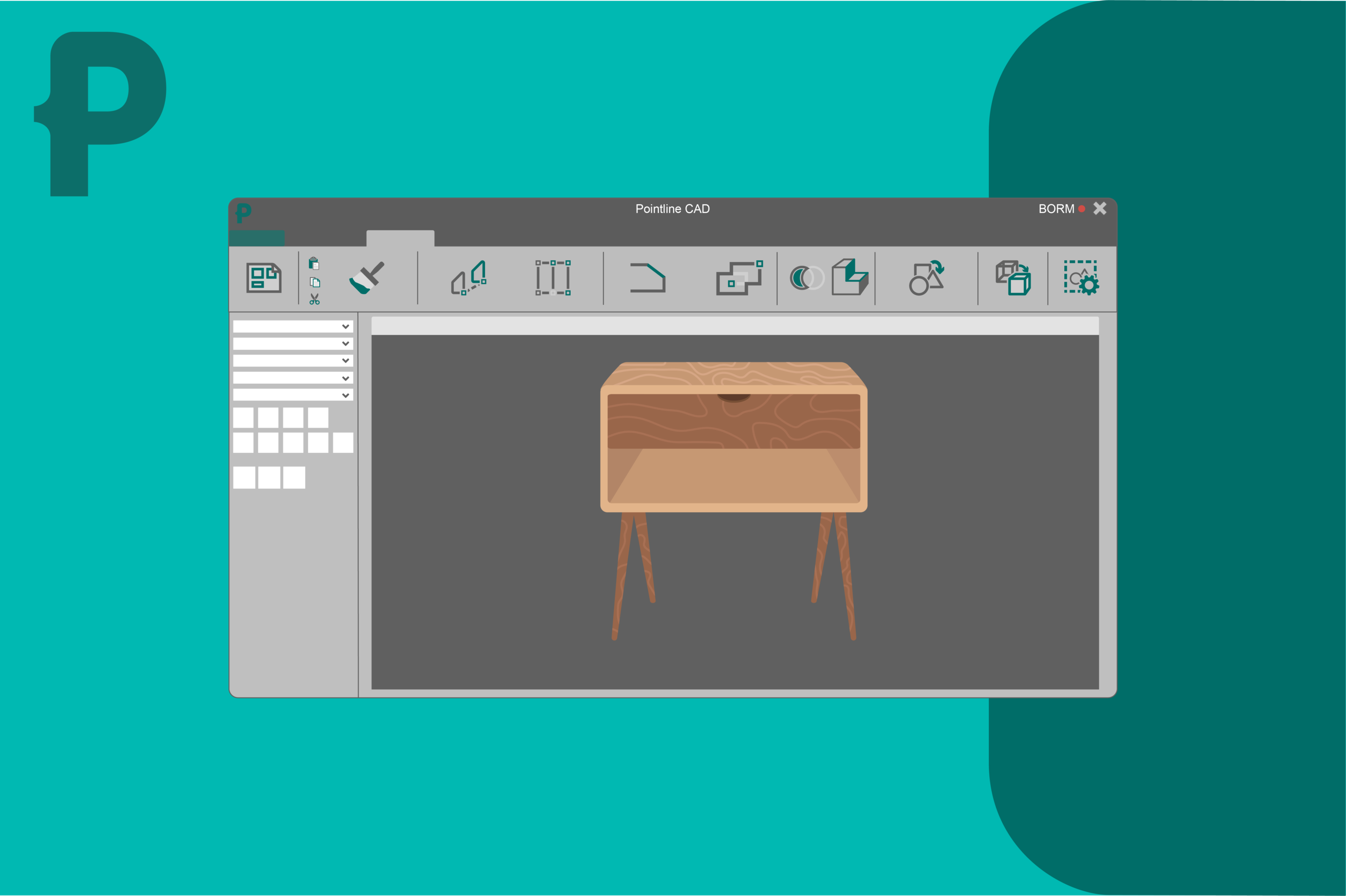Click the layout template save icon
The image size is (1346, 896).
coord(264,278)
